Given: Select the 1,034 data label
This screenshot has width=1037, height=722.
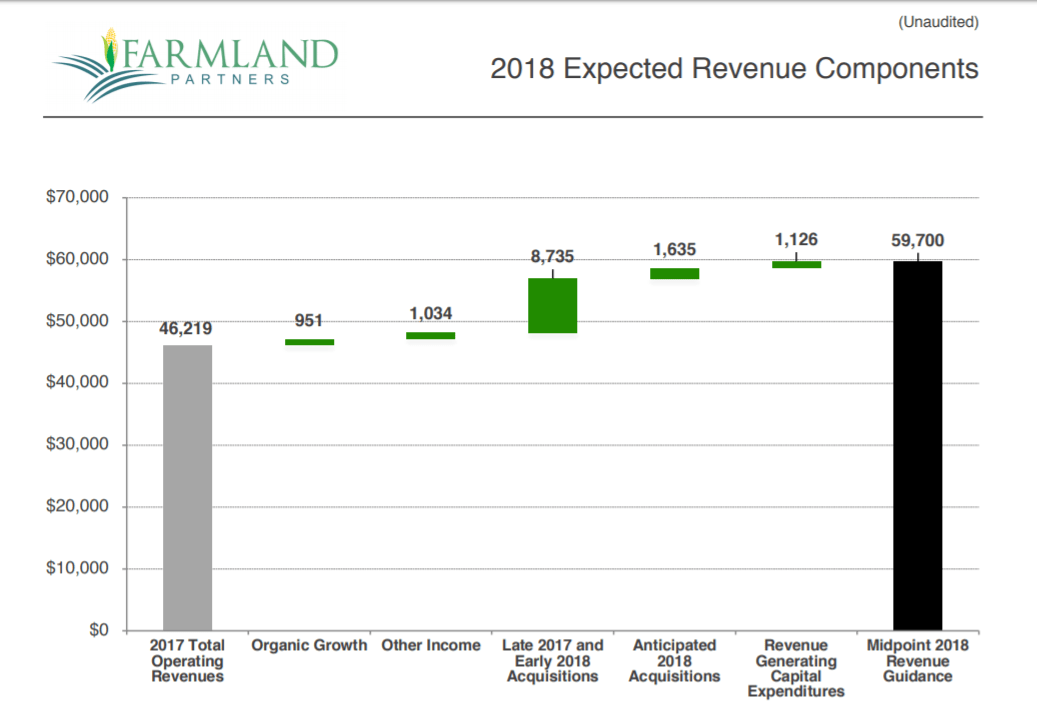Looking at the screenshot, I should [431, 313].
